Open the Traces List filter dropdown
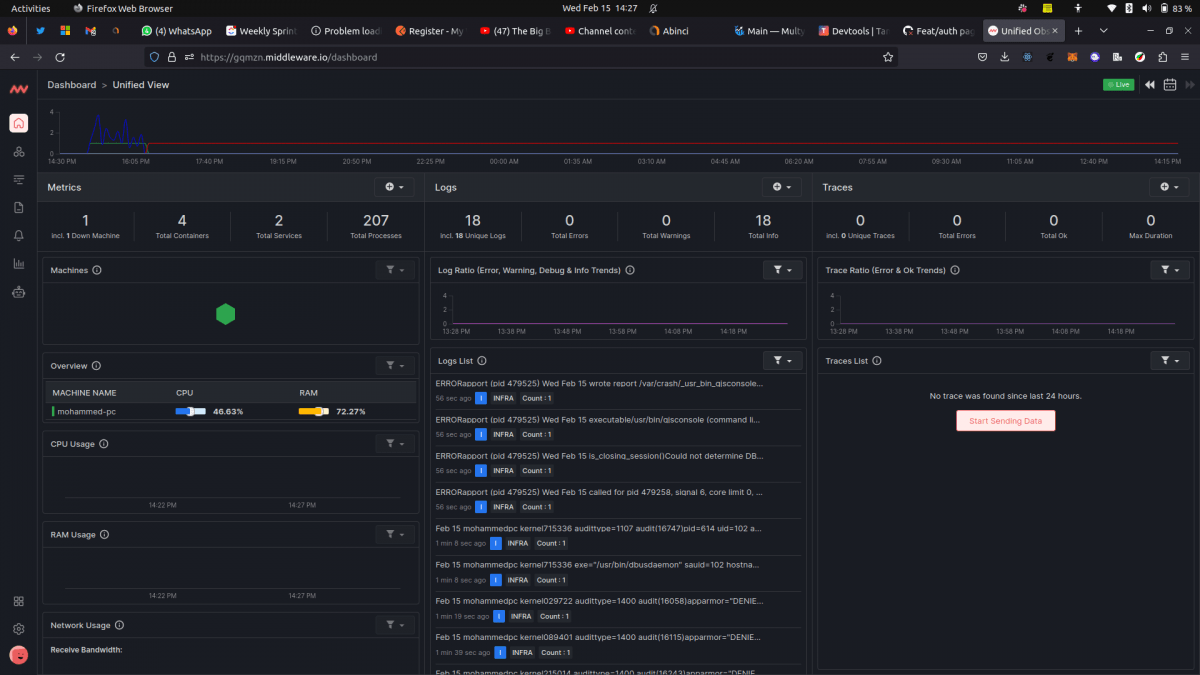This screenshot has width=1200, height=675. pos(1169,360)
